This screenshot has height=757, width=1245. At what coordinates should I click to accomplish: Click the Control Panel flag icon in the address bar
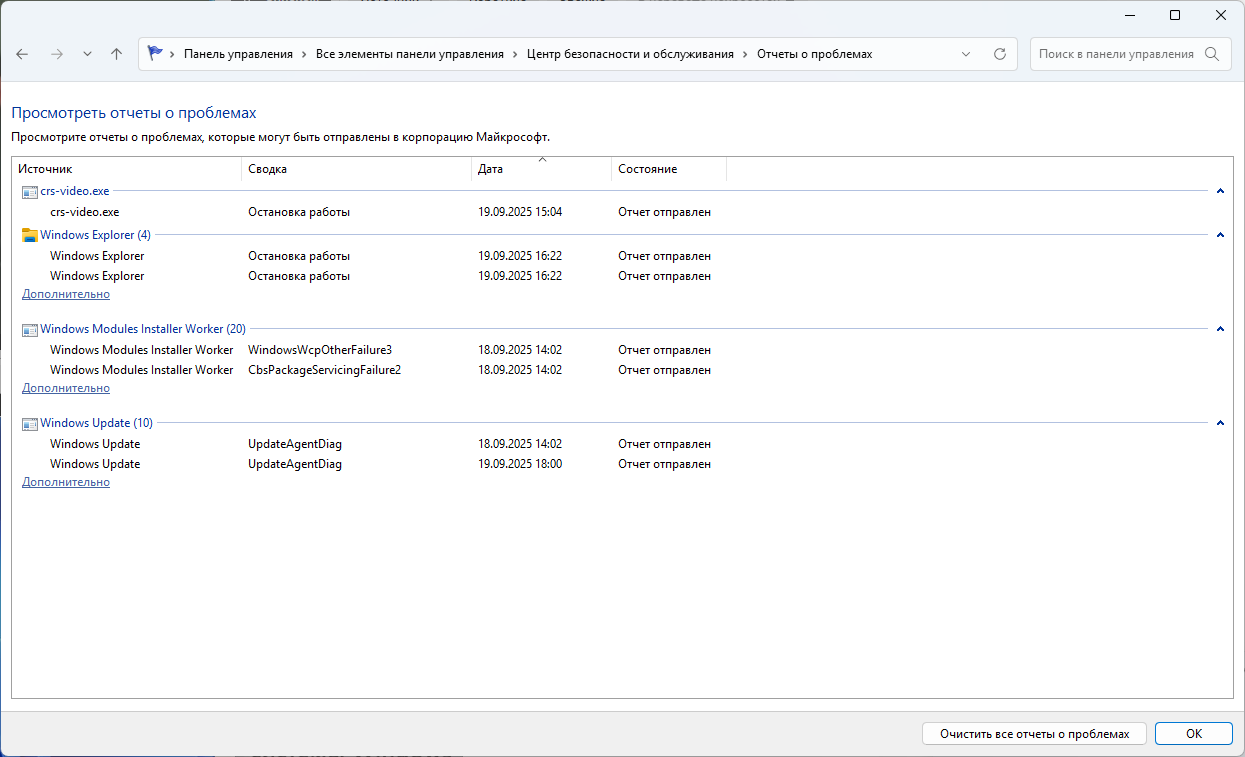(x=155, y=54)
